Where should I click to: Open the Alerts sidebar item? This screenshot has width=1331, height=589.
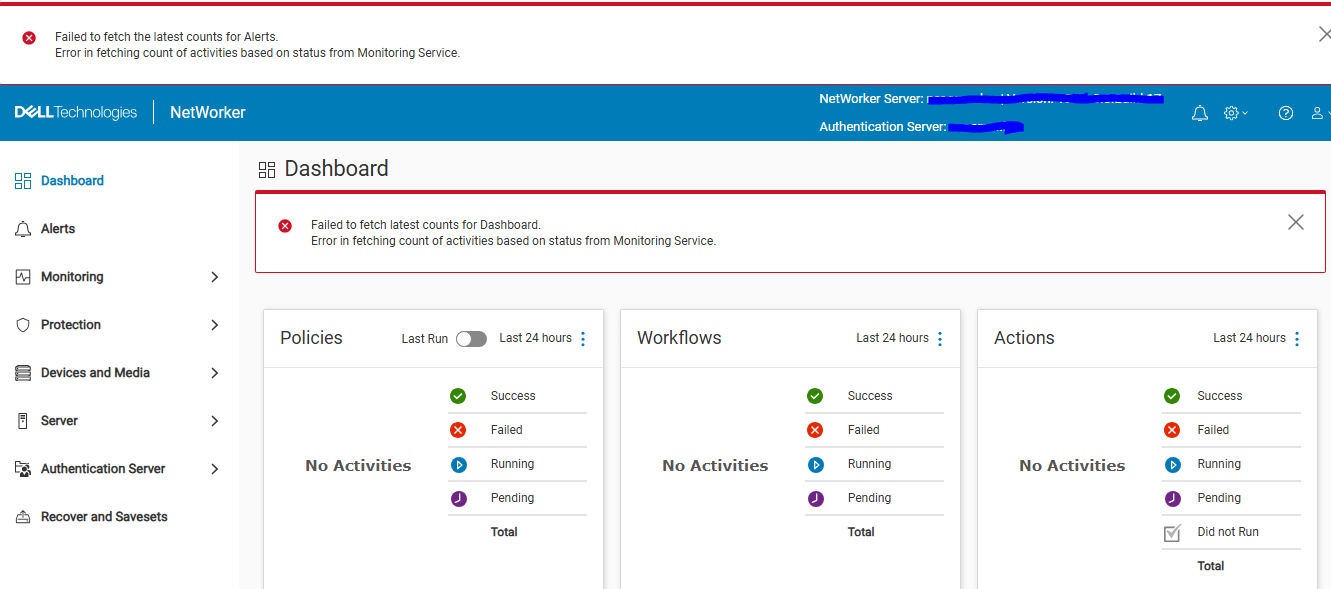(x=58, y=229)
